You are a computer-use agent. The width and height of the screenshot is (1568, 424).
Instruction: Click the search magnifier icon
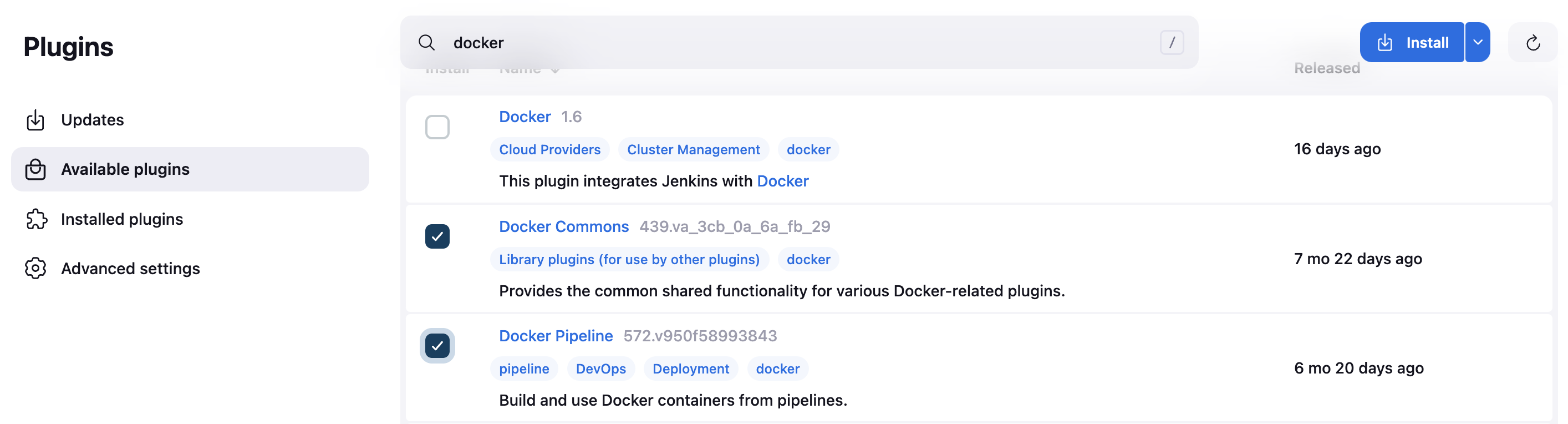(427, 43)
